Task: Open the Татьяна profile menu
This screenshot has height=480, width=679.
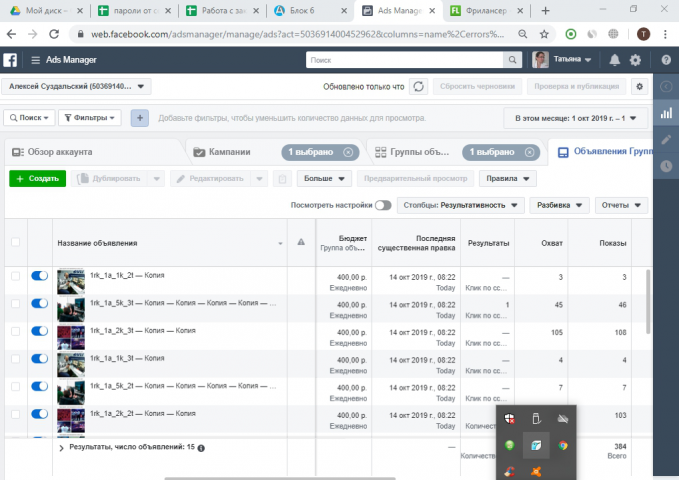Action: pos(563,60)
